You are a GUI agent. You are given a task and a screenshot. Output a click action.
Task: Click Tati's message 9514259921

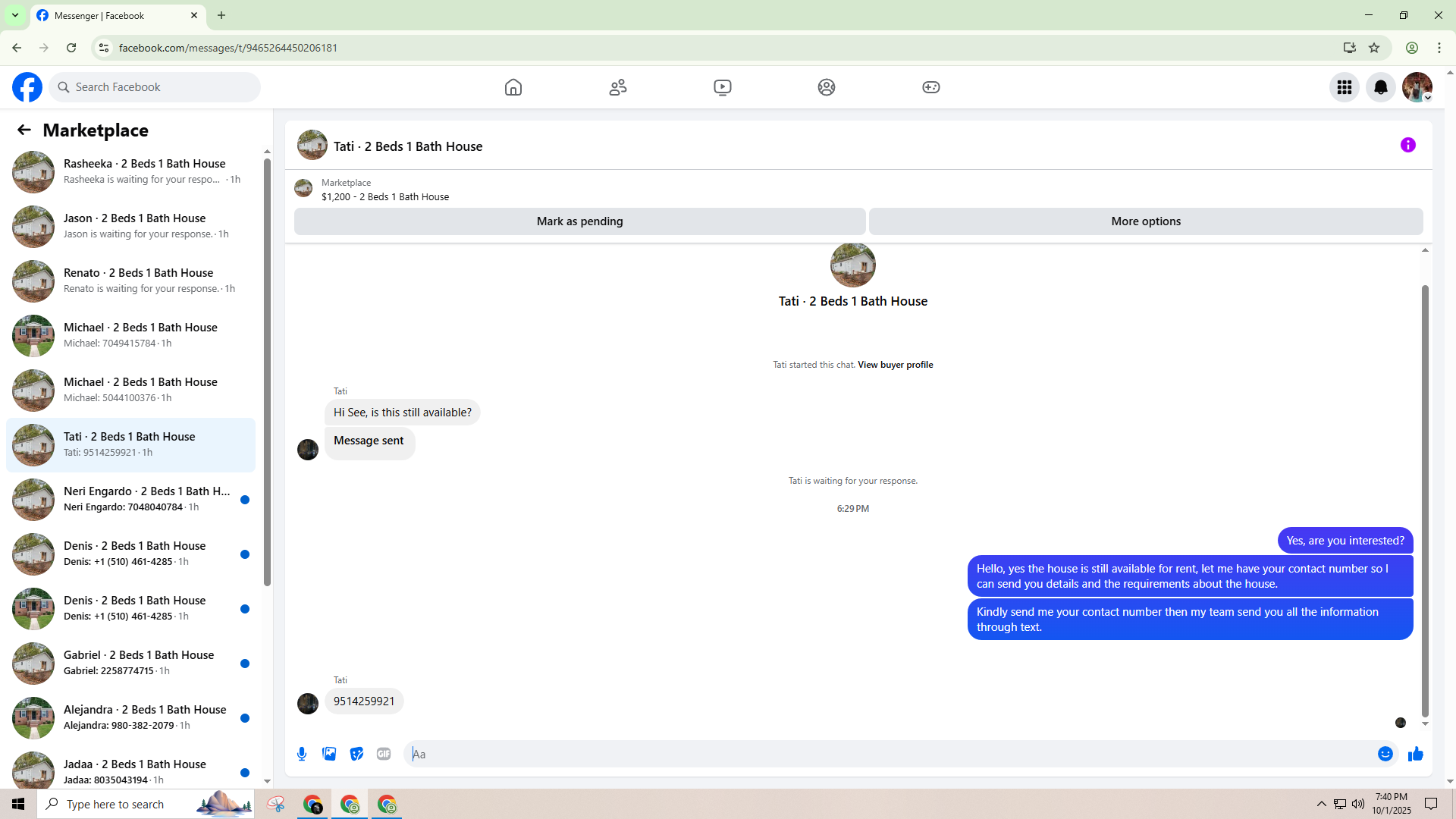[364, 701]
